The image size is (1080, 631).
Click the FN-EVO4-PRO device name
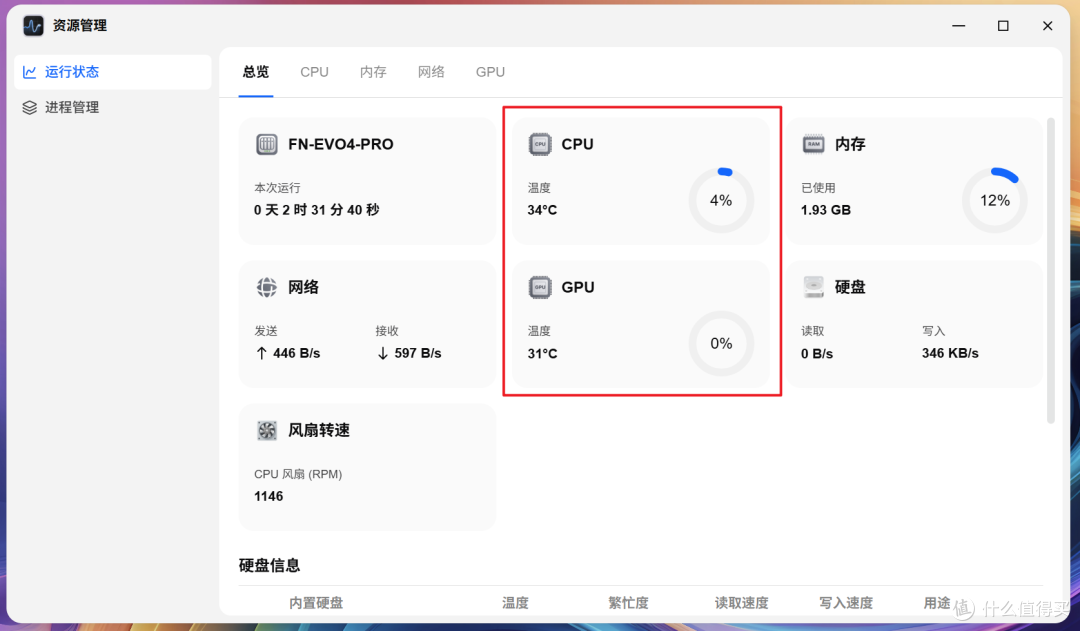point(341,144)
